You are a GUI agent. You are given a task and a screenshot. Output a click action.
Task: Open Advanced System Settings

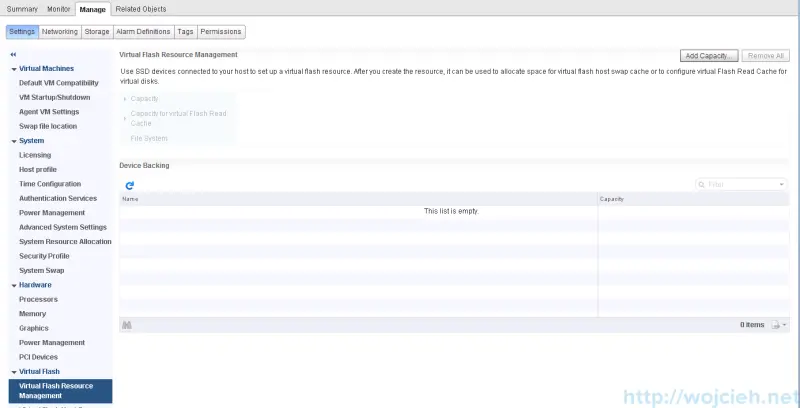[63, 227]
